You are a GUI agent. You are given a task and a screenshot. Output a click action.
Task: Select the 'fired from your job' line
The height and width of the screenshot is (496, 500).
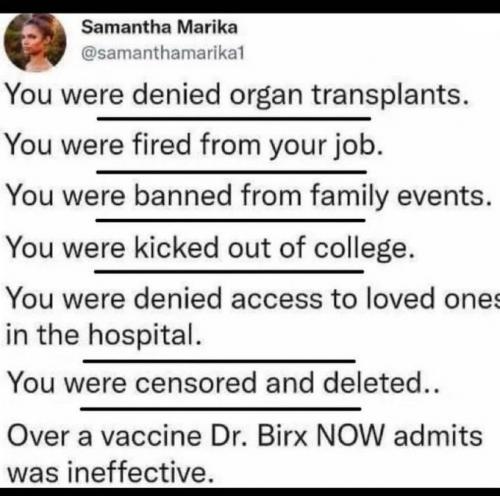[194, 145]
